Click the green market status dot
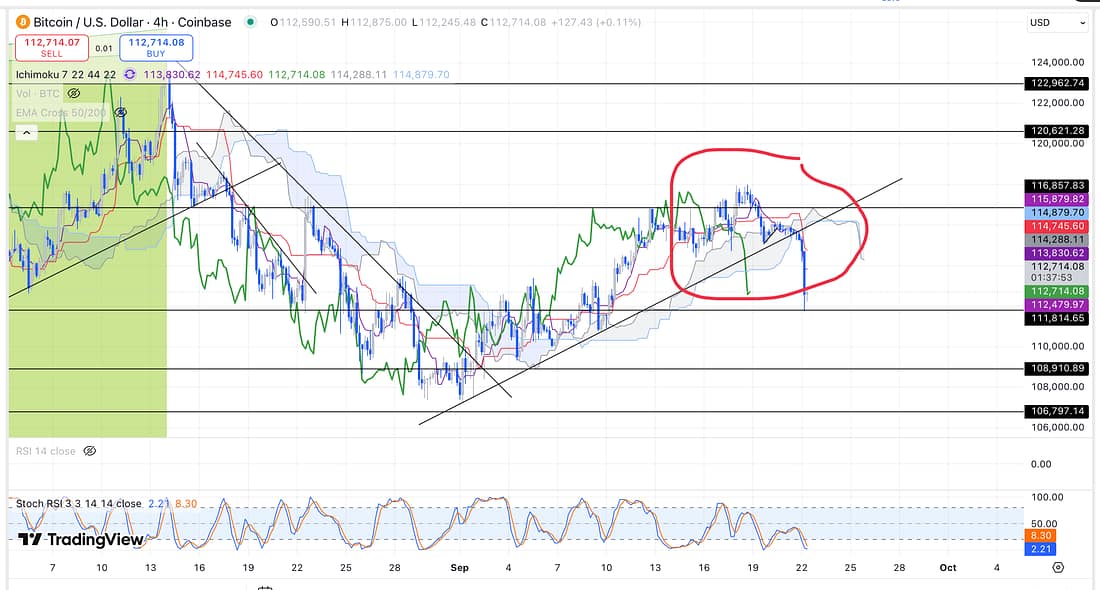 coord(249,22)
